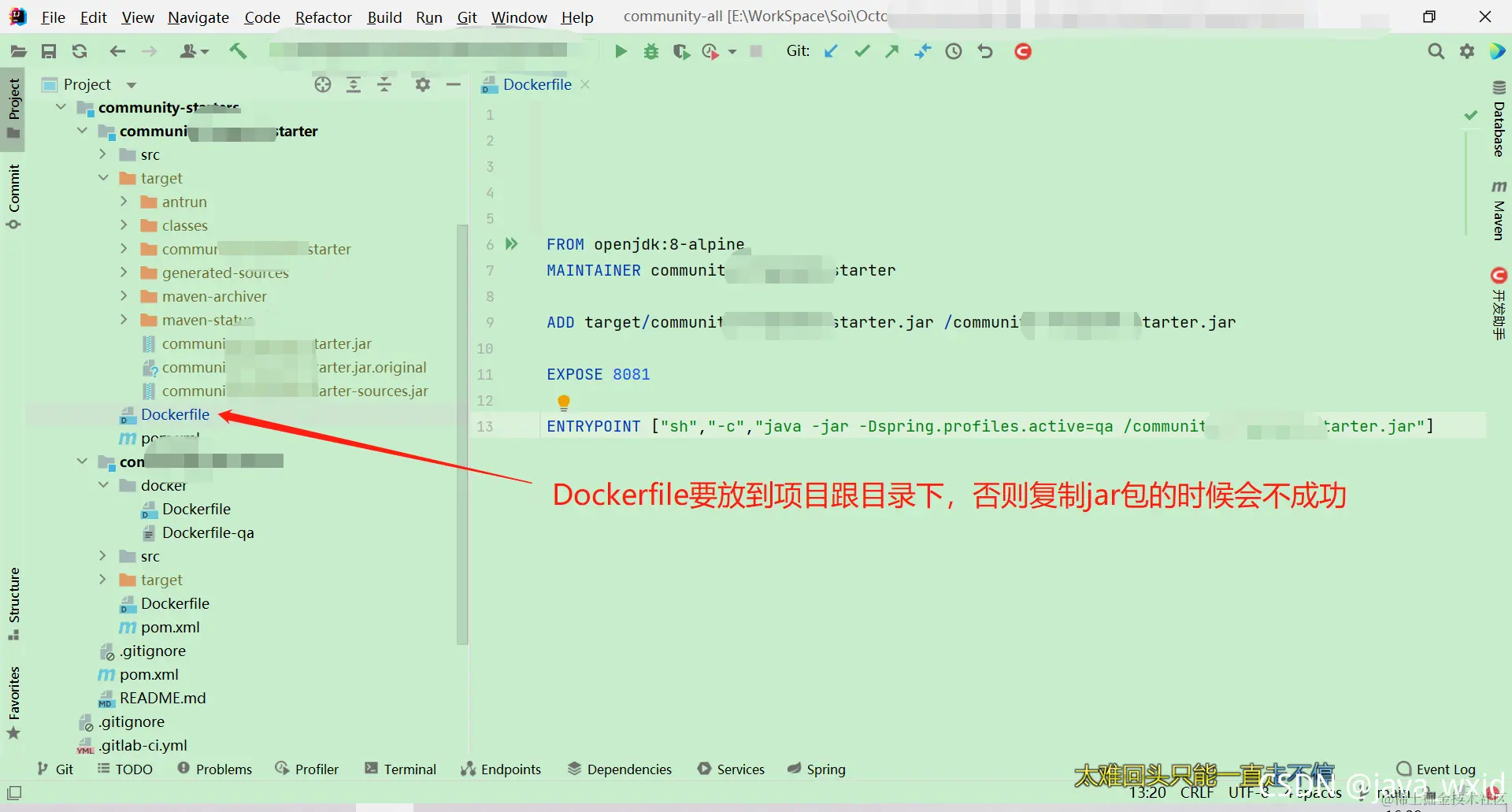This screenshot has height=812, width=1512.
Task: Open the Git menu
Action: (x=467, y=17)
